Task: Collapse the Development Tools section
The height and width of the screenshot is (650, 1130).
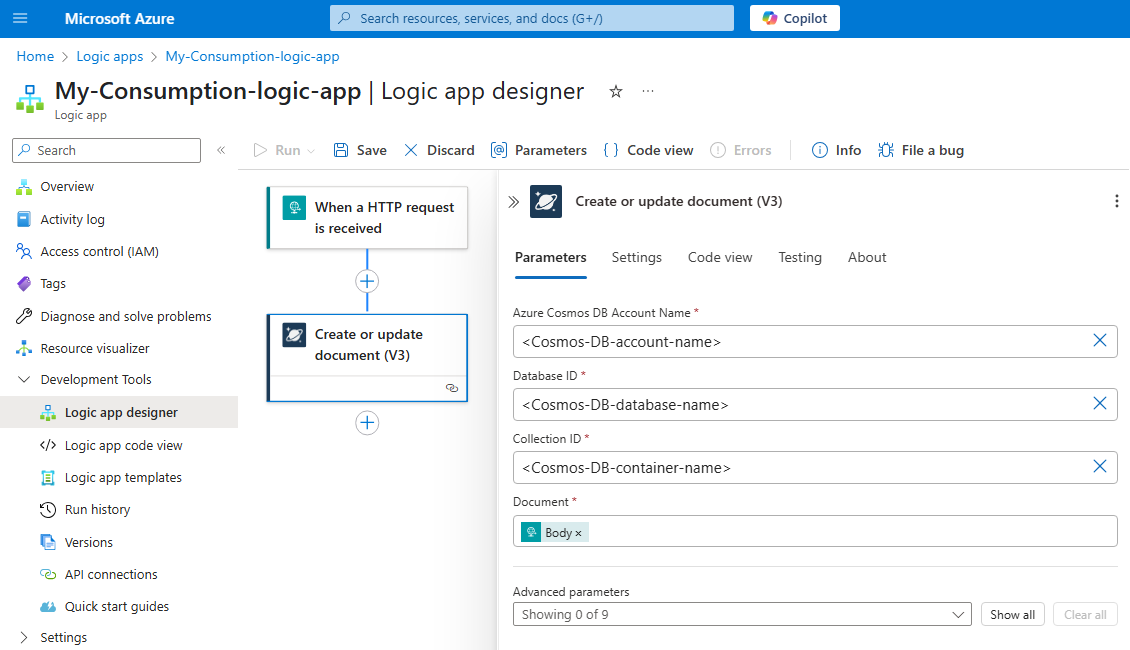Action: click(24, 380)
